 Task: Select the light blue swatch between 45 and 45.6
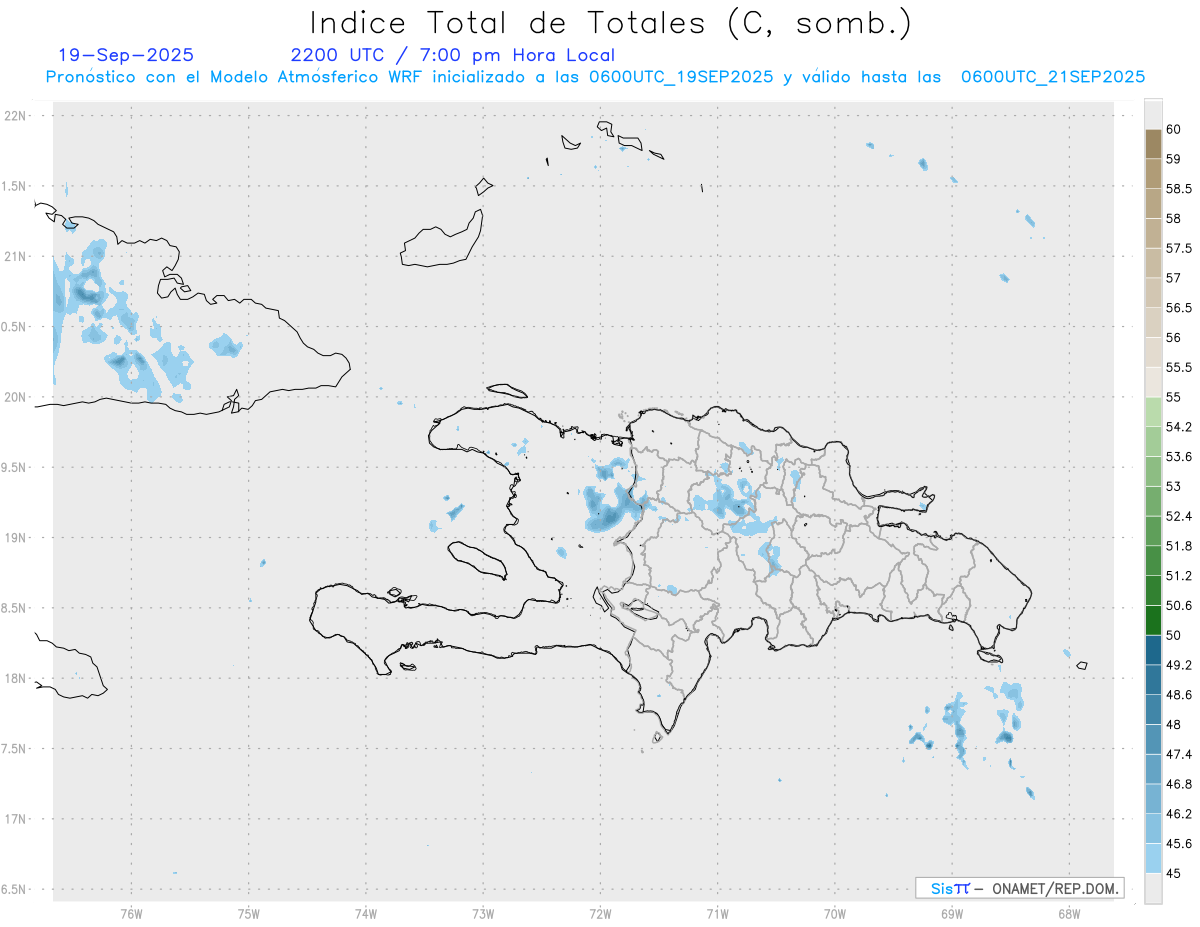point(1153,858)
